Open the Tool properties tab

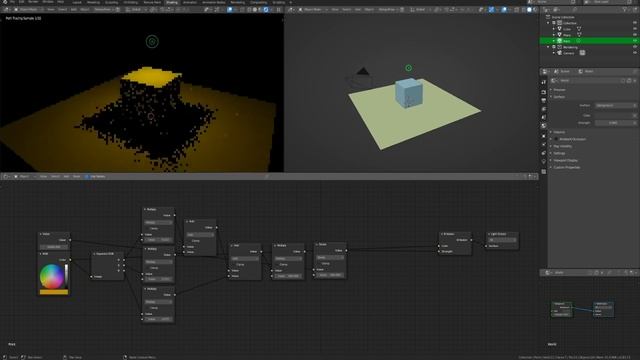(x=544, y=82)
